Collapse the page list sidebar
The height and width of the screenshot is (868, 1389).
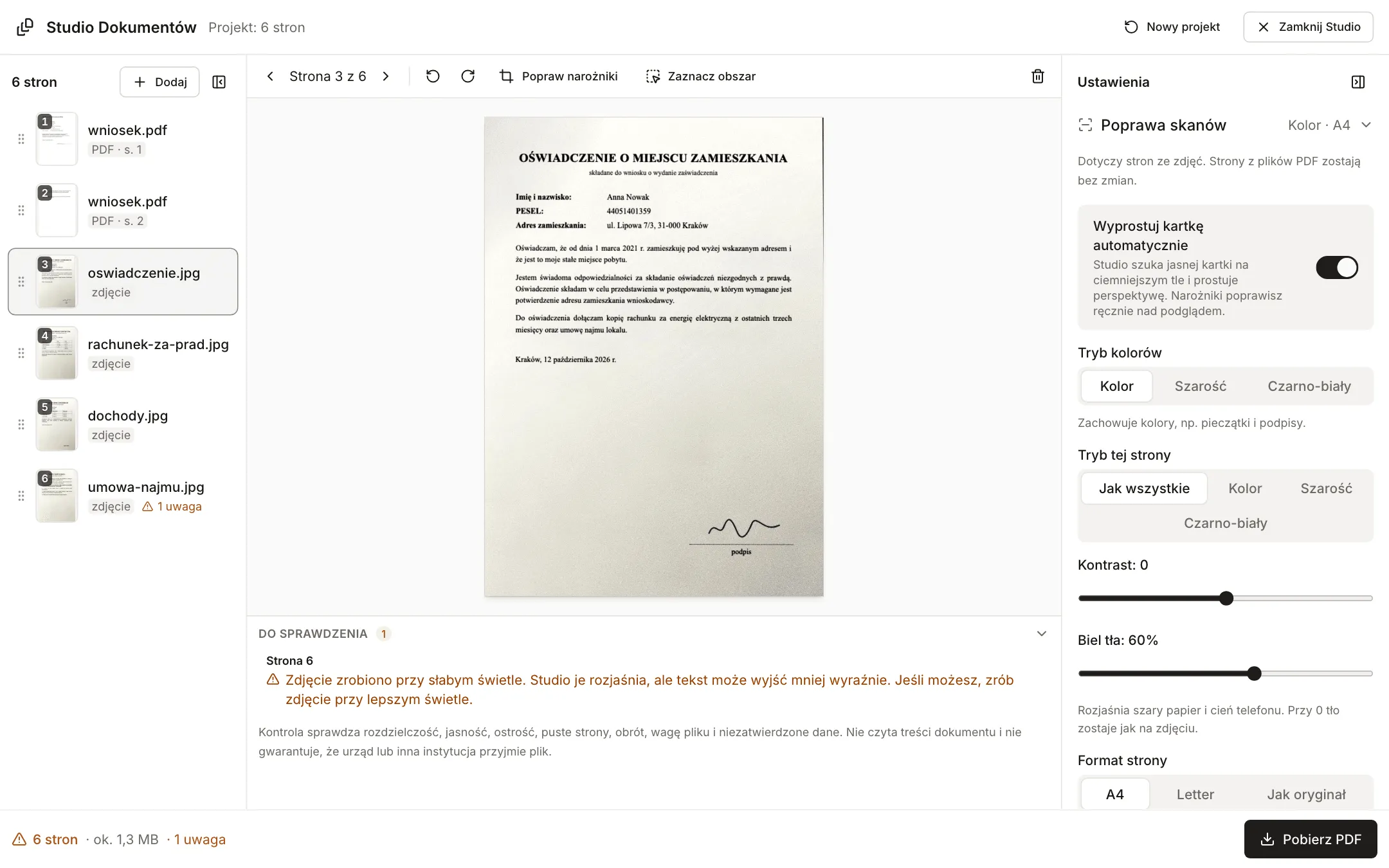point(219,82)
